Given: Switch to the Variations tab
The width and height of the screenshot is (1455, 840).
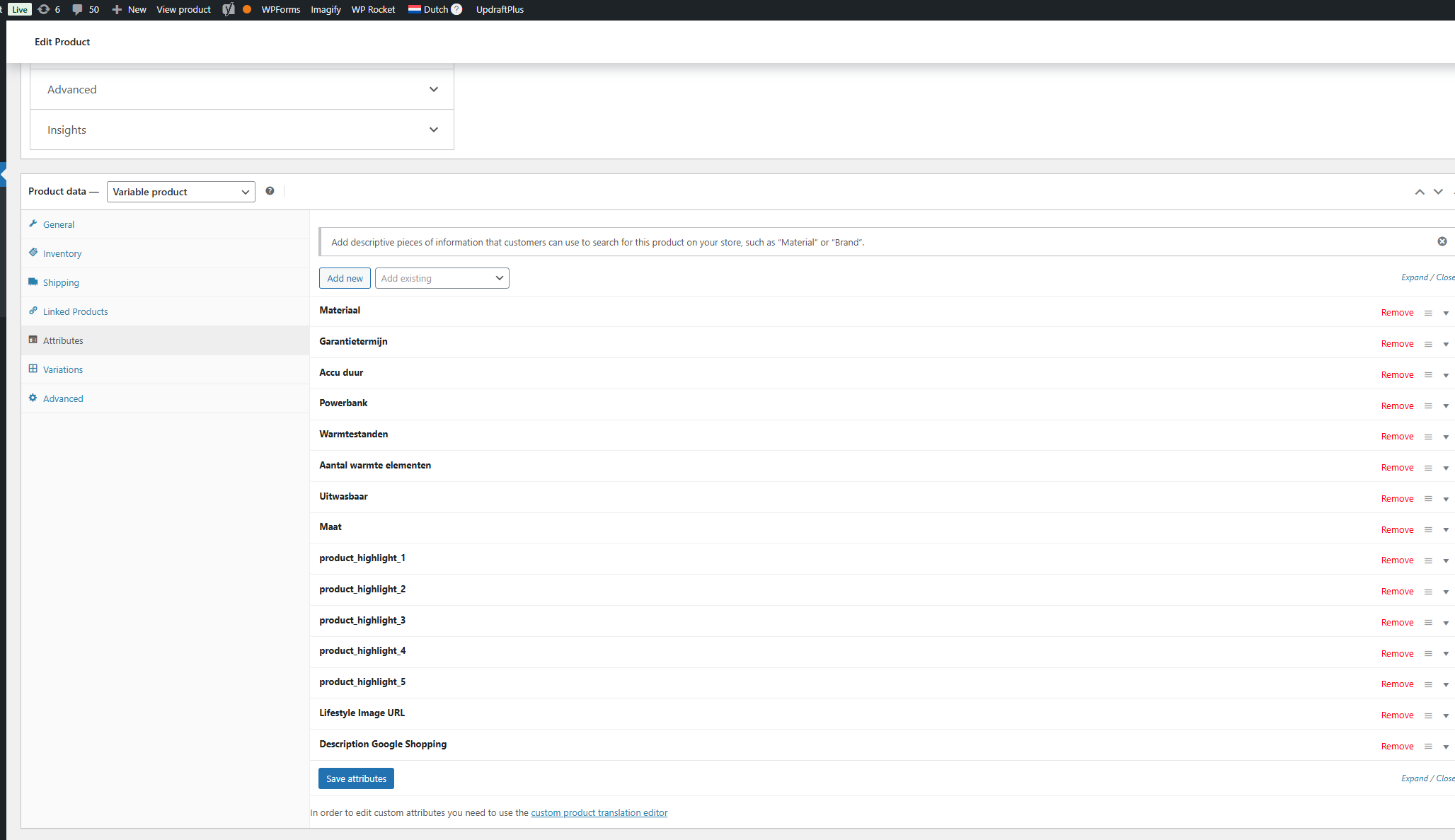Looking at the screenshot, I should (63, 369).
